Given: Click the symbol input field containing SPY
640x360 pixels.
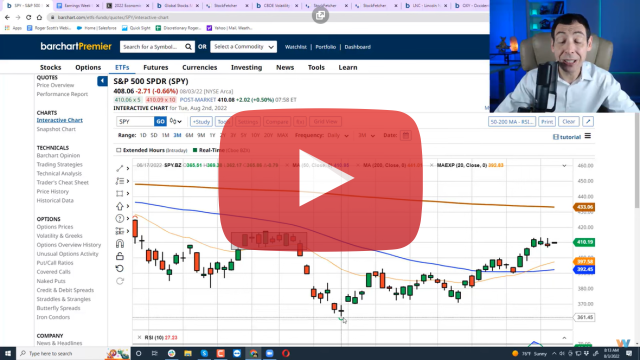Looking at the screenshot, I should click(135, 121).
